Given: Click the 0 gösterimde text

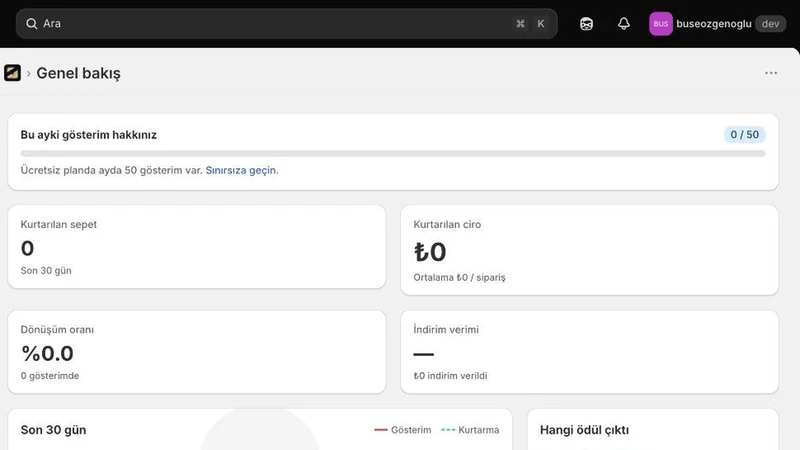Looking at the screenshot, I should pos(50,376).
